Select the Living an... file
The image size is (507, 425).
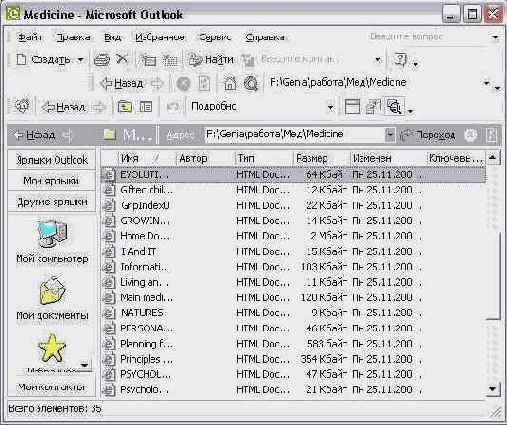[144, 282]
